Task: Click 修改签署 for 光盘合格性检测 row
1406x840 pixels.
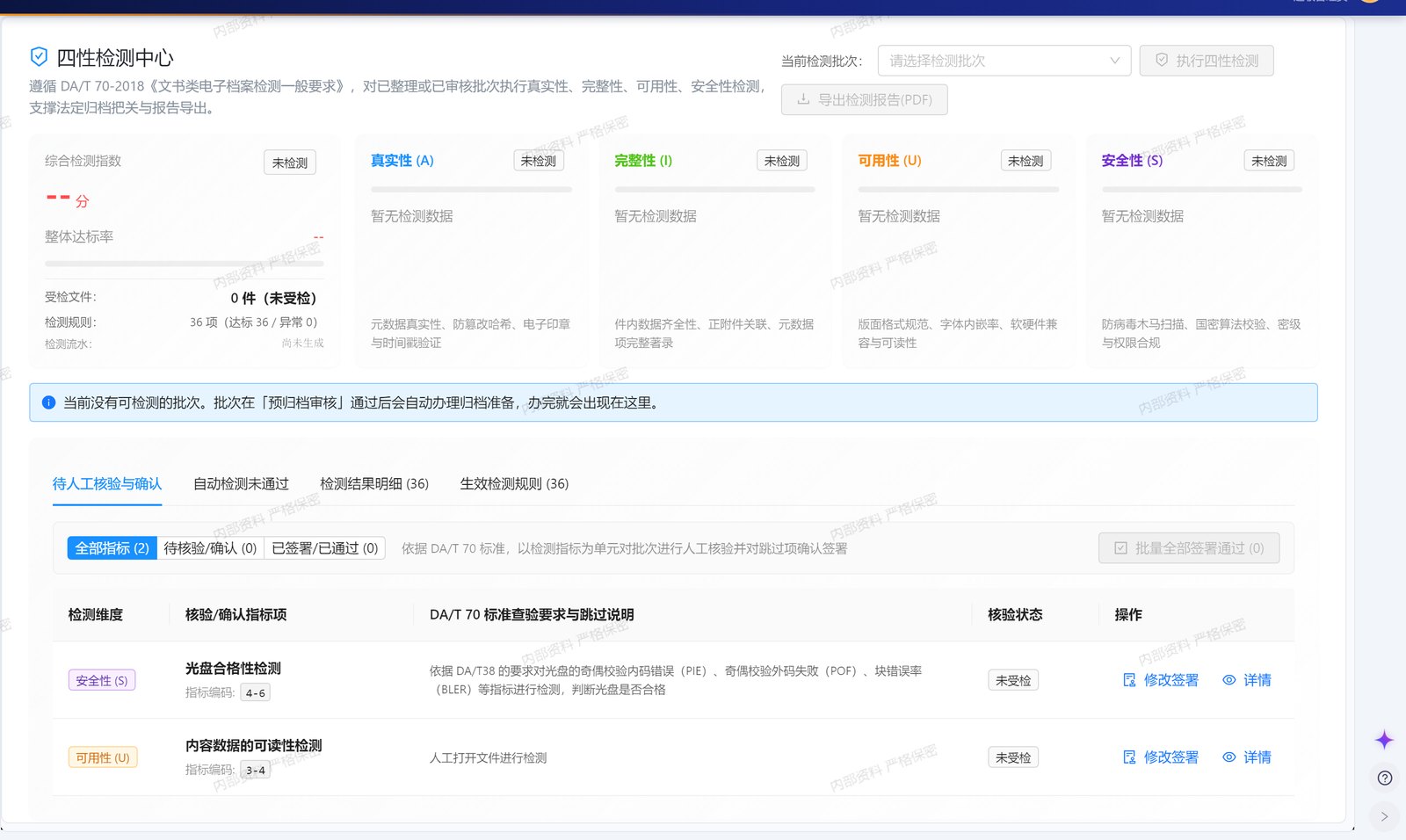Action: pyautogui.click(x=1161, y=680)
